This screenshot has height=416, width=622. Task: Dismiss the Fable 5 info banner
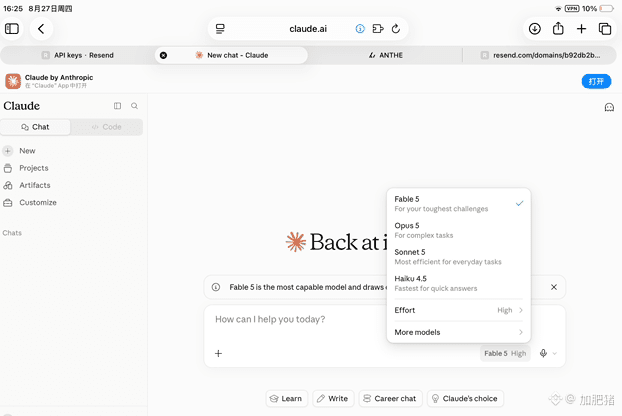[554, 287]
